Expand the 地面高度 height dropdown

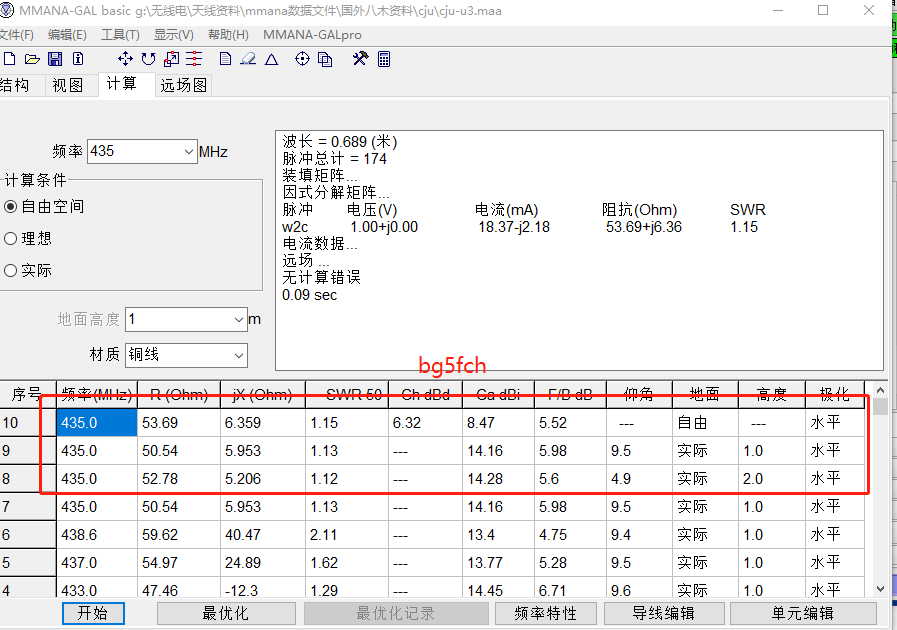(x=238, y=320)
